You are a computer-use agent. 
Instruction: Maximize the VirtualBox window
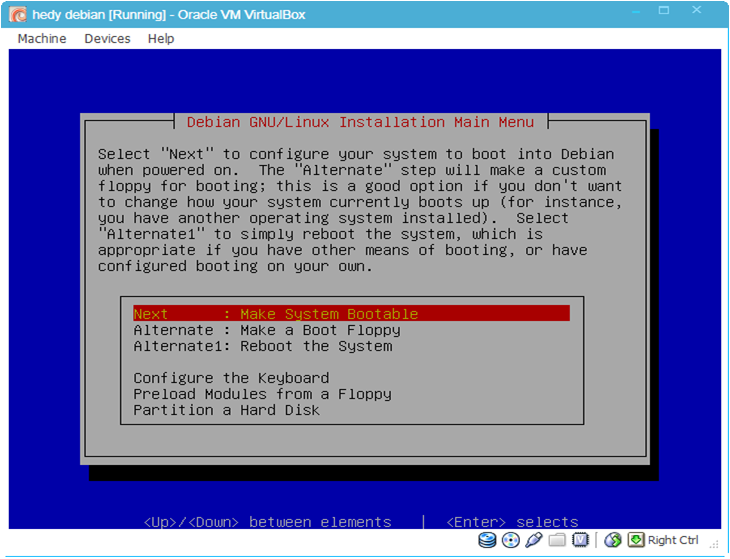coord(664,10)
